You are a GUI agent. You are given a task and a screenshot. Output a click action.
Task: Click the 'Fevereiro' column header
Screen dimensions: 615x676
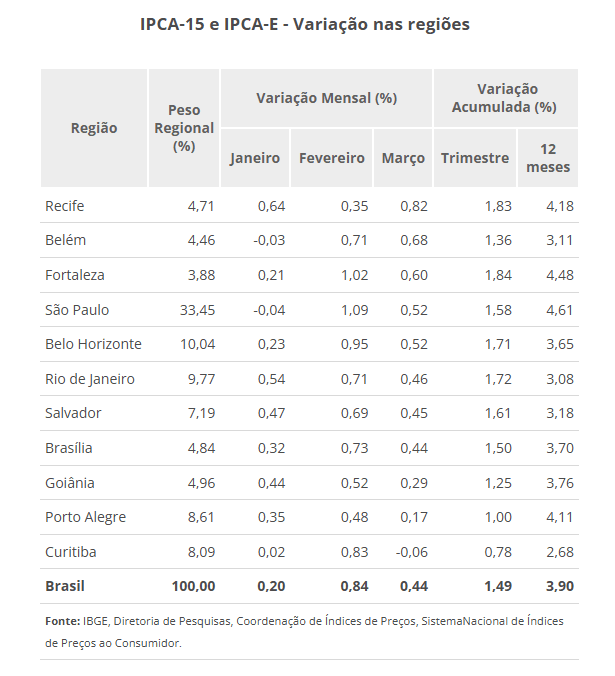pyautogui.click(x=331, y=158)
